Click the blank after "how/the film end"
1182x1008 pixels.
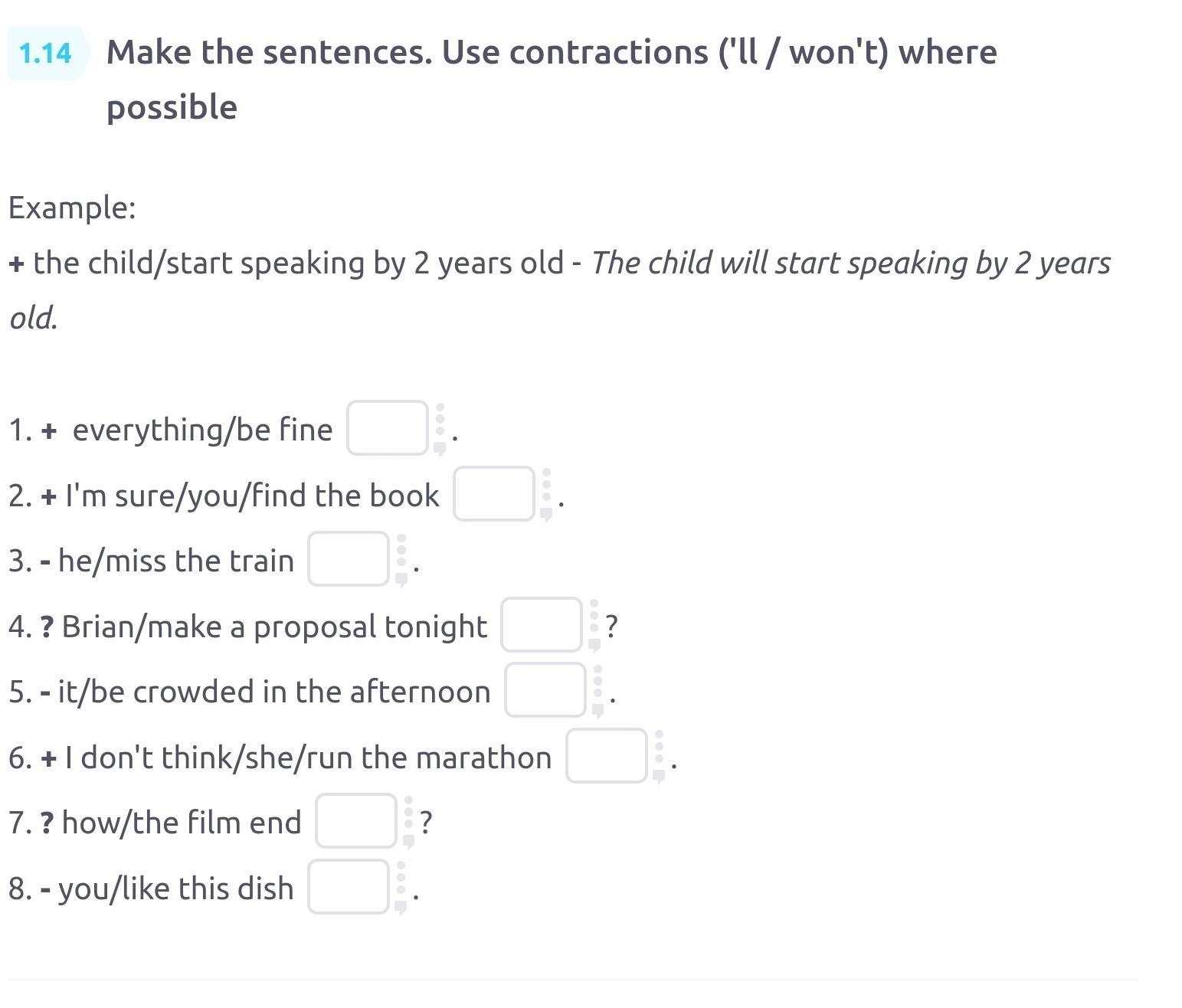(356, 821)
